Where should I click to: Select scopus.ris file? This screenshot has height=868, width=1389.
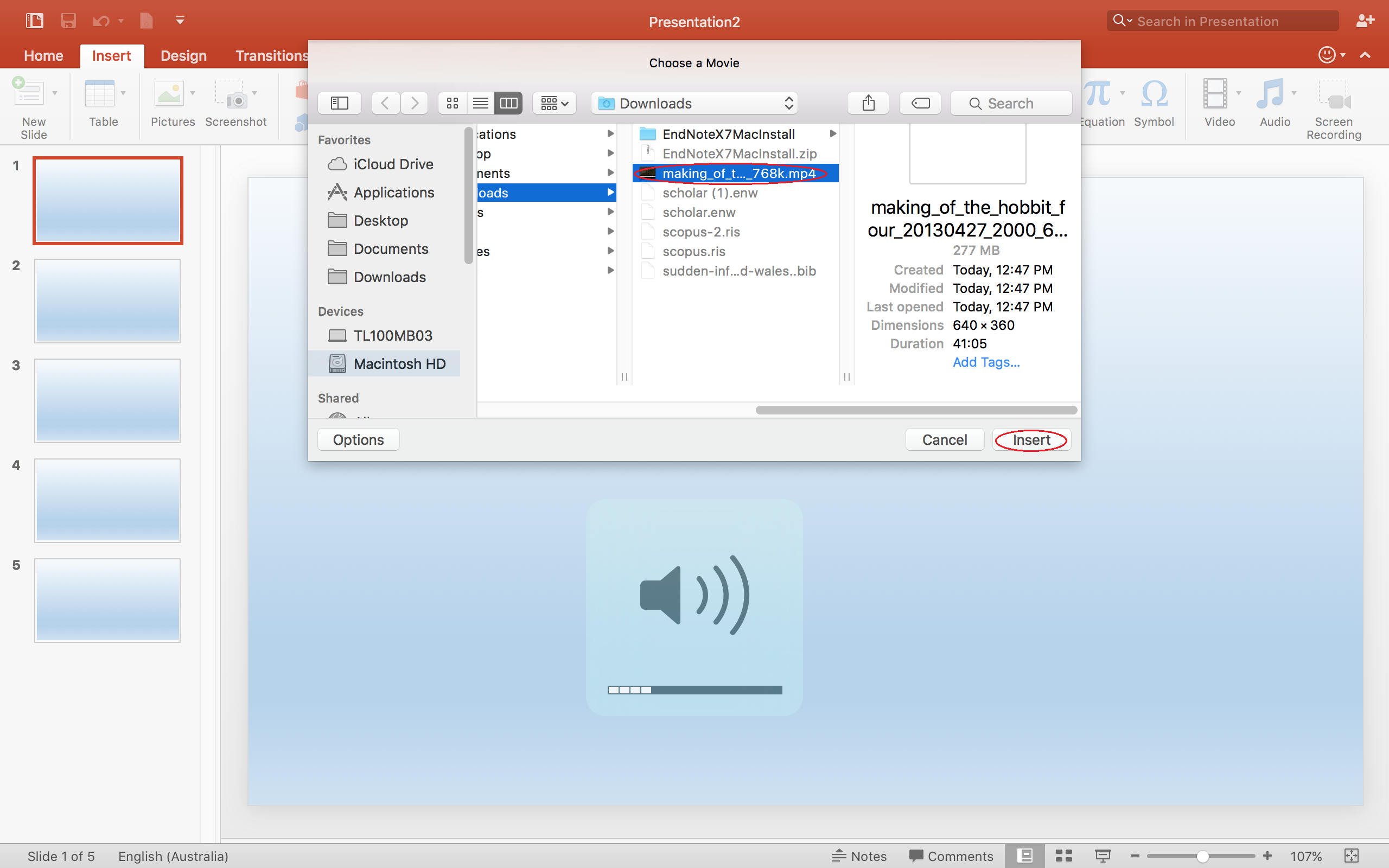click(x=736, y=251)
